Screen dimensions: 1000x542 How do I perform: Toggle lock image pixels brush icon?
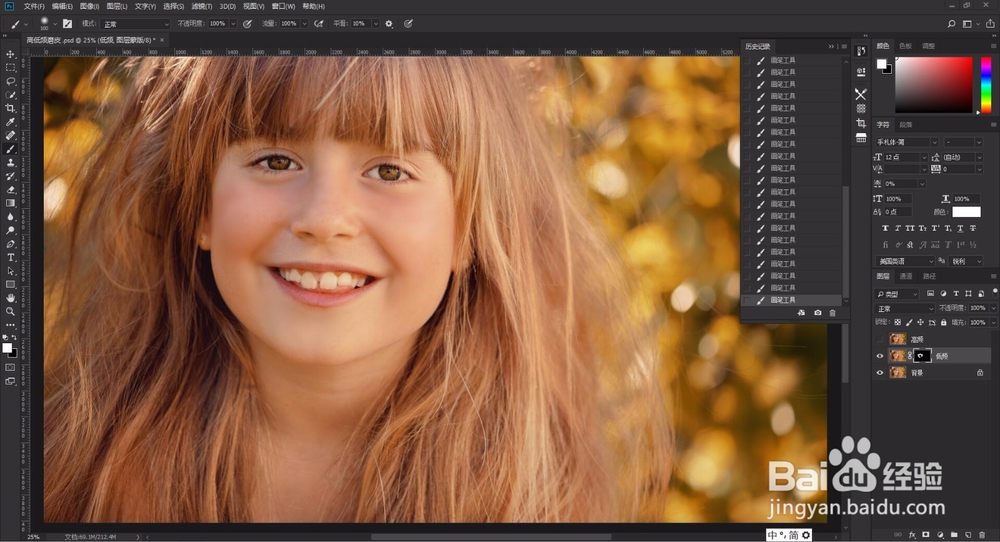pos(909,323)
